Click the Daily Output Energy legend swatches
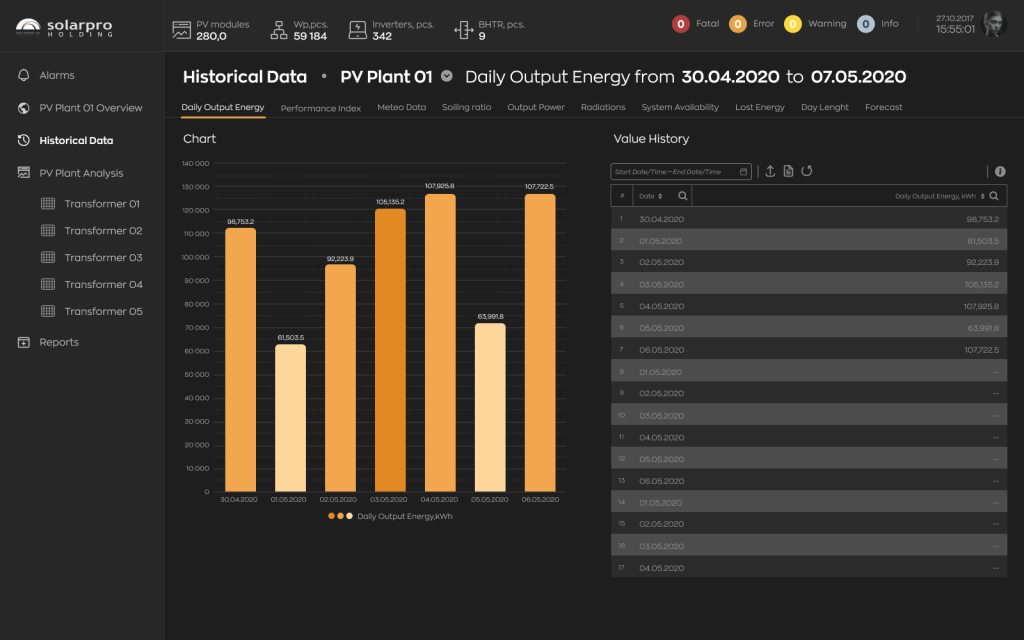This screenshot has width=1024, height=640. pos(340,516)
